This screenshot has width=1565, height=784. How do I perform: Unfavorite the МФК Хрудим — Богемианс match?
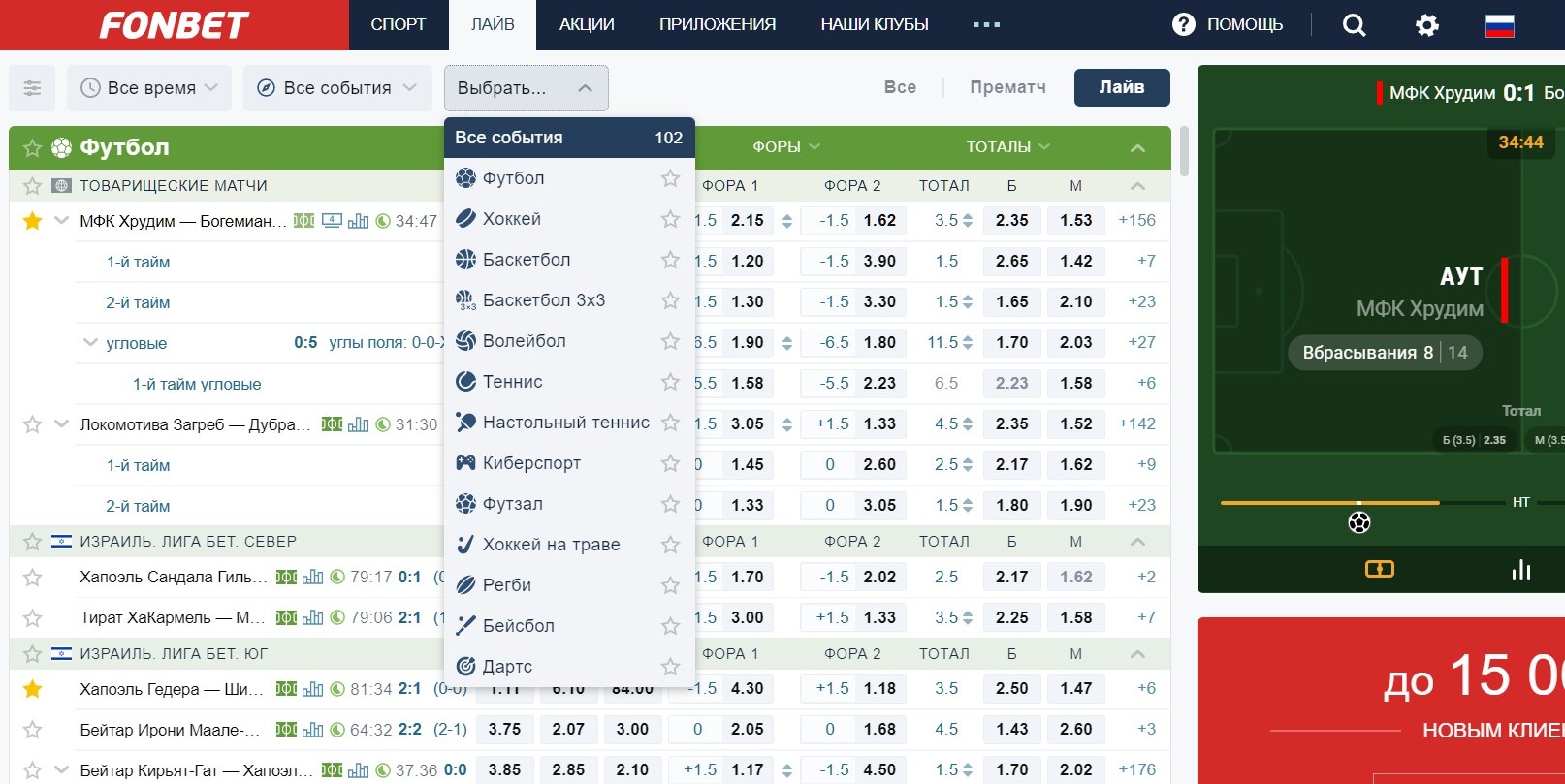(x=32, y=221)
